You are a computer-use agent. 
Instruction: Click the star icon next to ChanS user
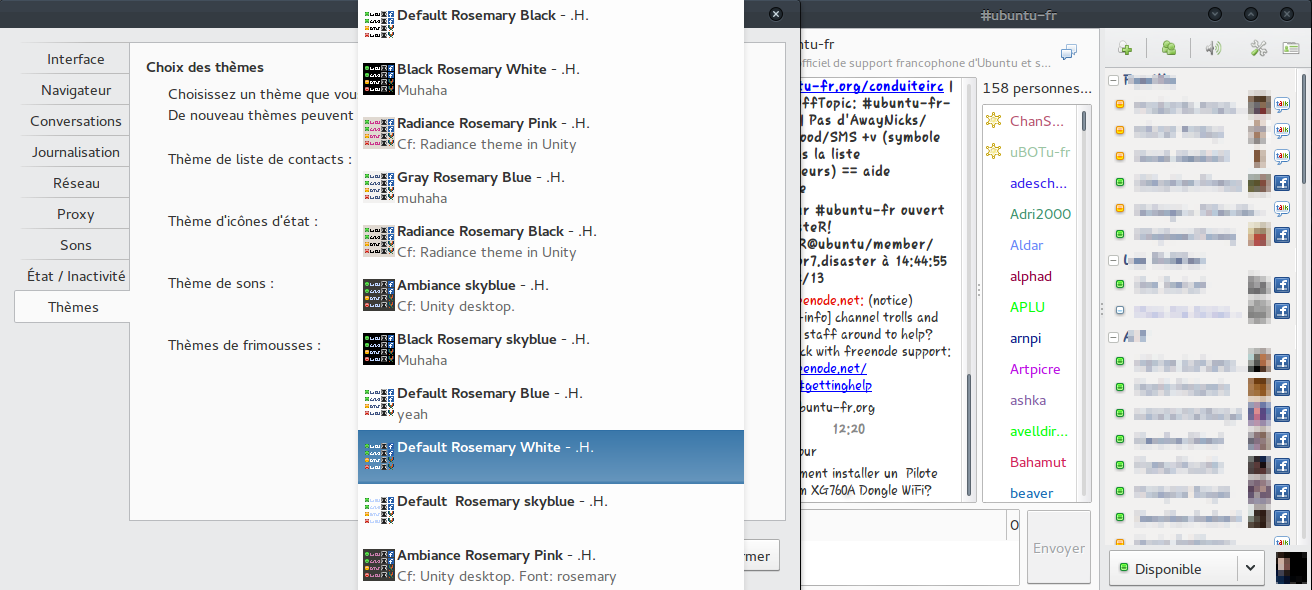[993, 121]
